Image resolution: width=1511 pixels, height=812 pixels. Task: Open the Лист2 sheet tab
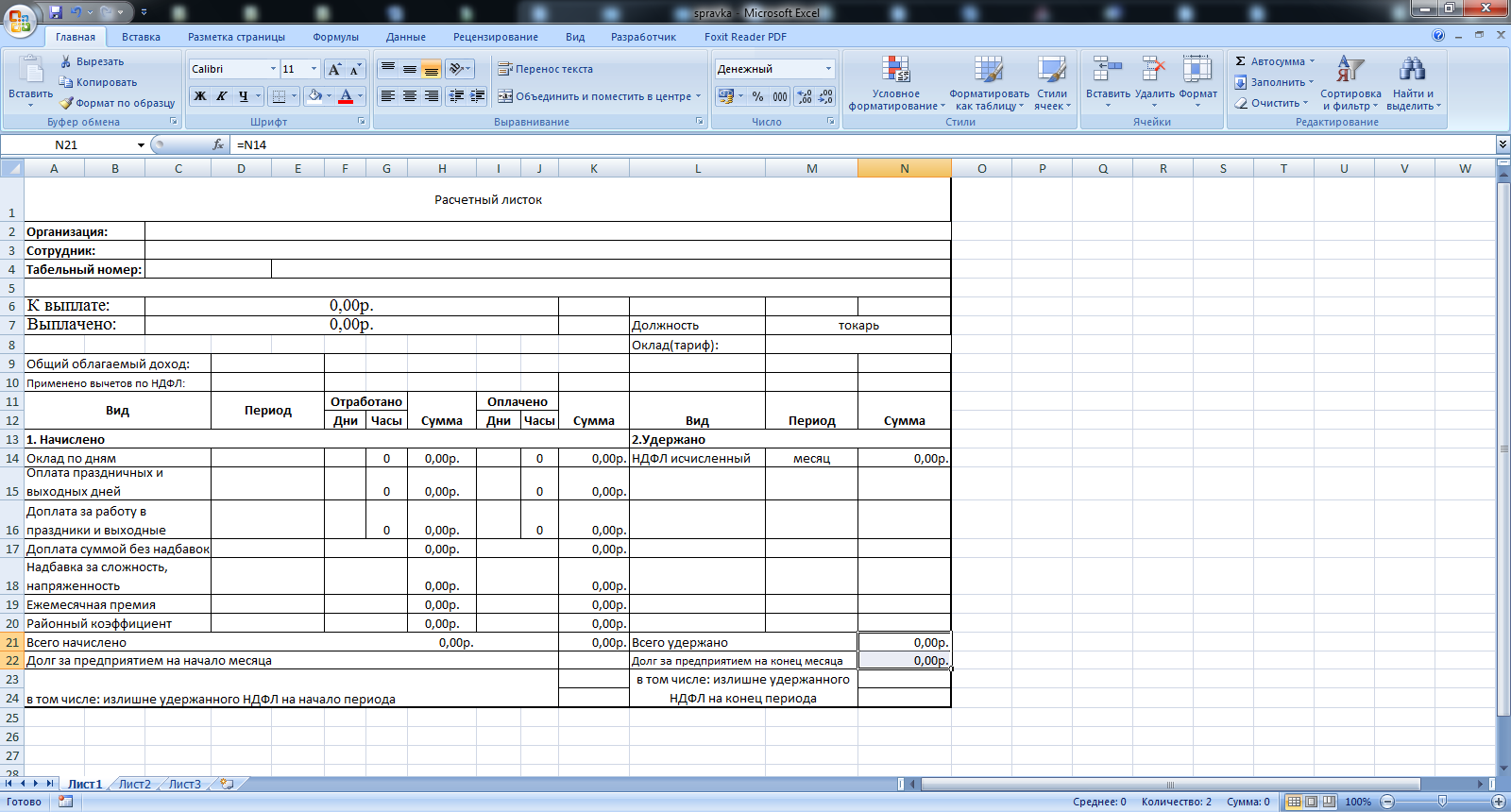point(134,784)
